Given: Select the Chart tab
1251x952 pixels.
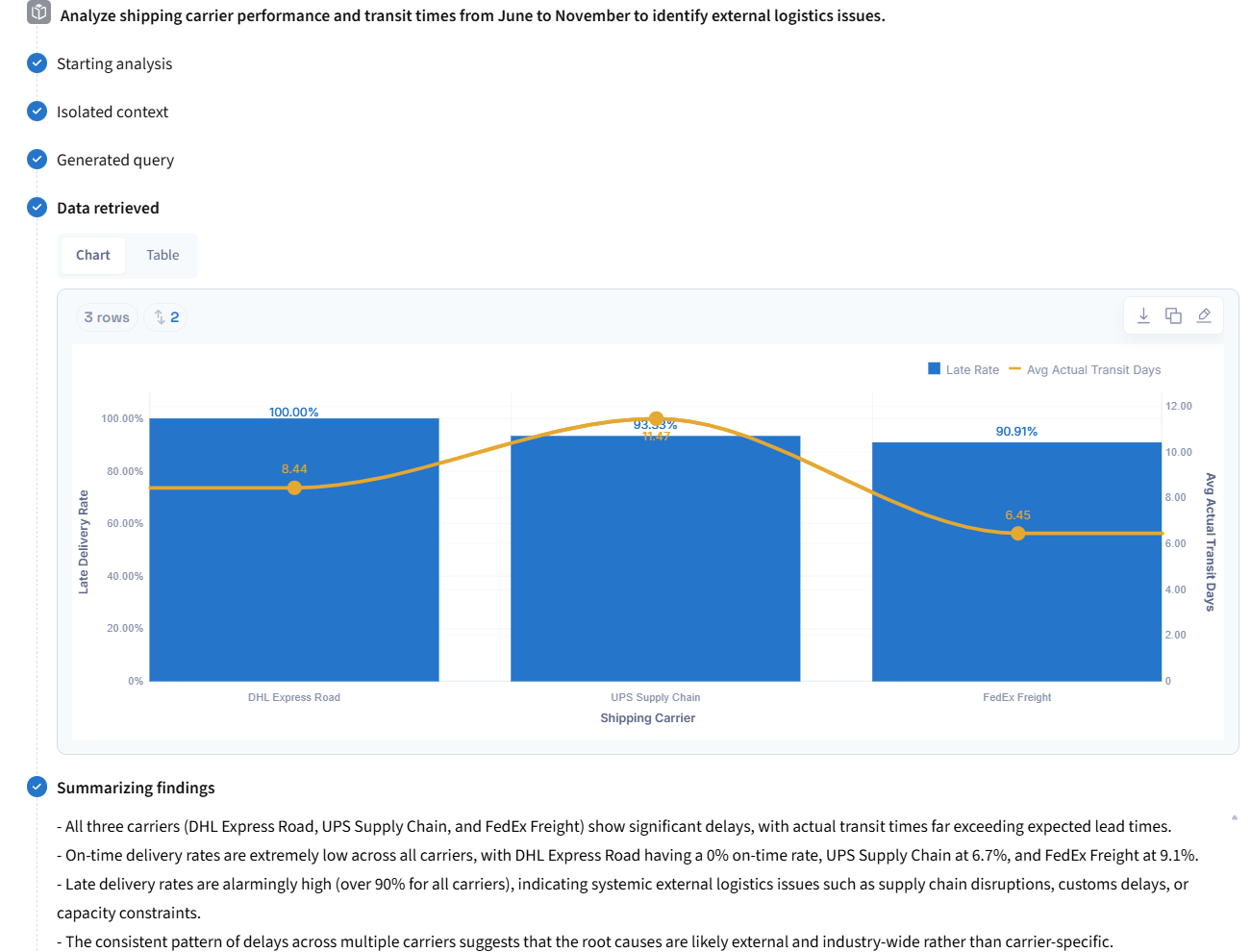Looking at the screenshot, I should 93,255.
